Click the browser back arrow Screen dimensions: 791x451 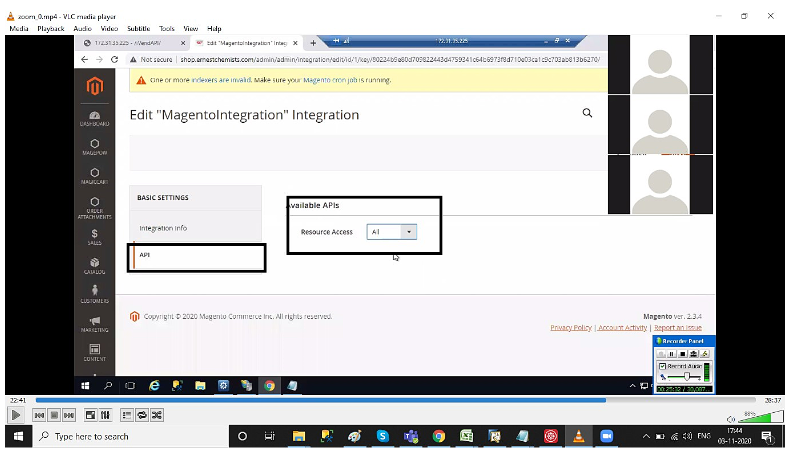[x=84, y=60]
